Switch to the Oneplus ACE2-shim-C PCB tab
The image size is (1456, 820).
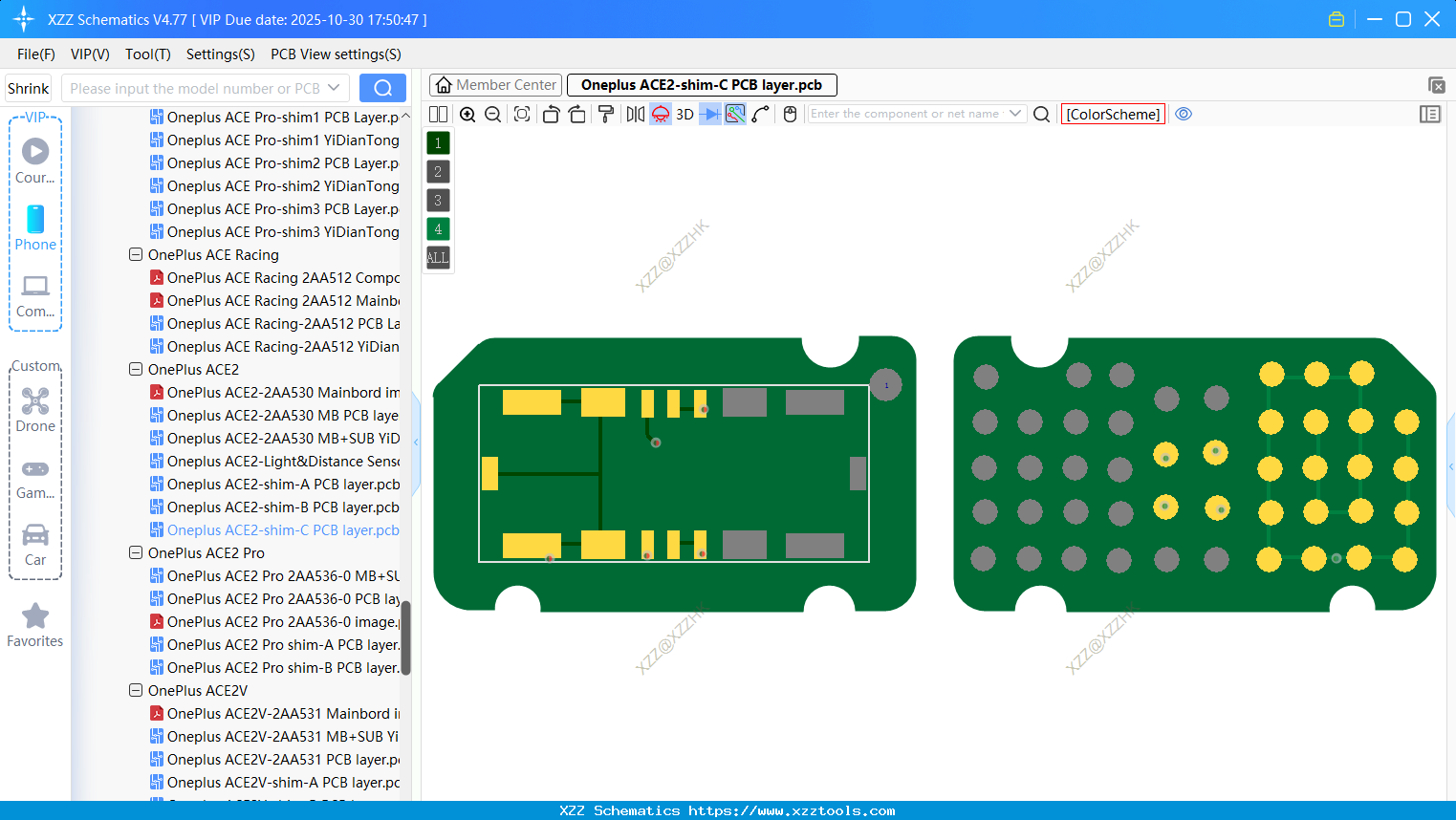[703, 84]
